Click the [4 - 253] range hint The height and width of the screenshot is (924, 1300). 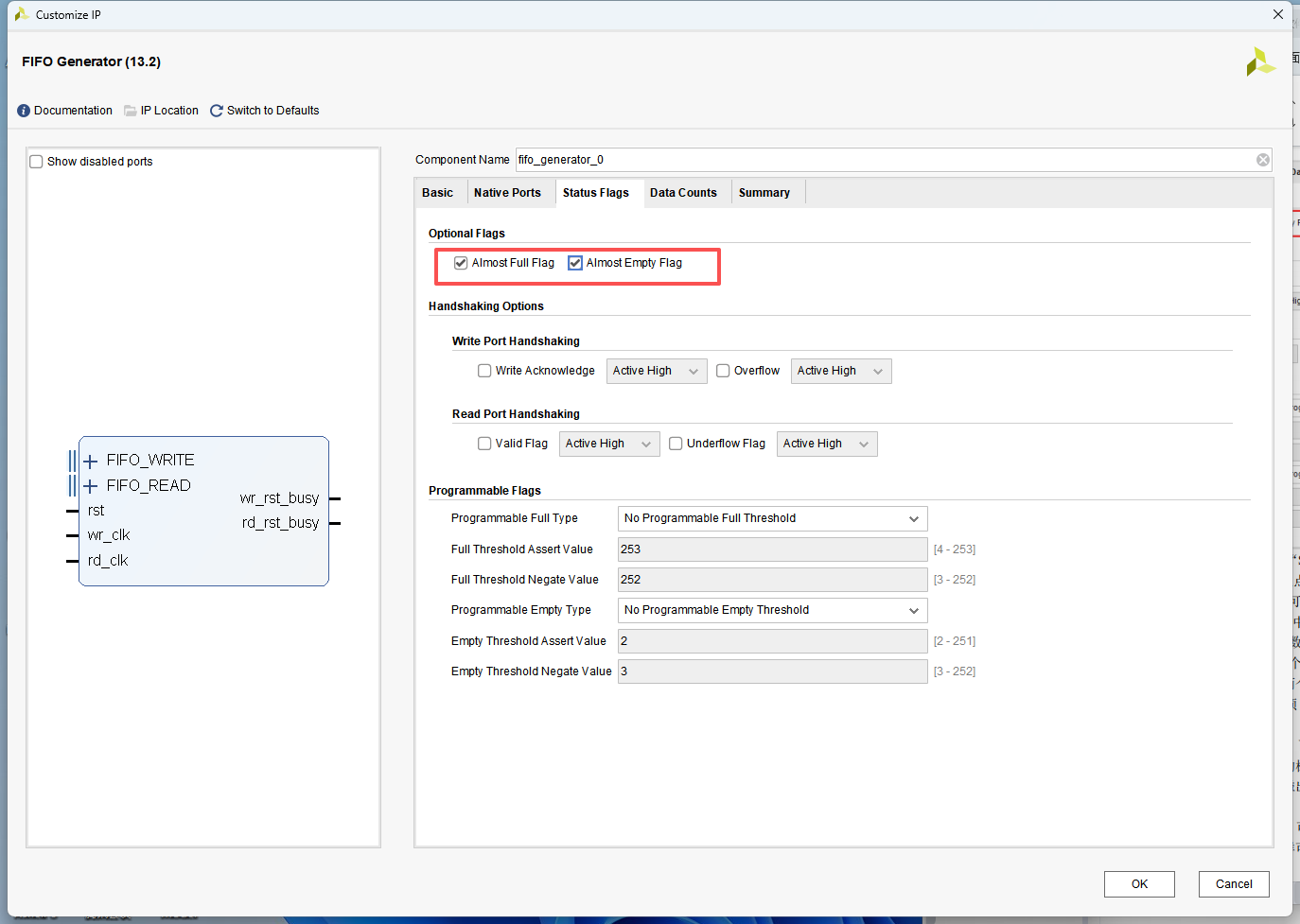pos(955,549)
